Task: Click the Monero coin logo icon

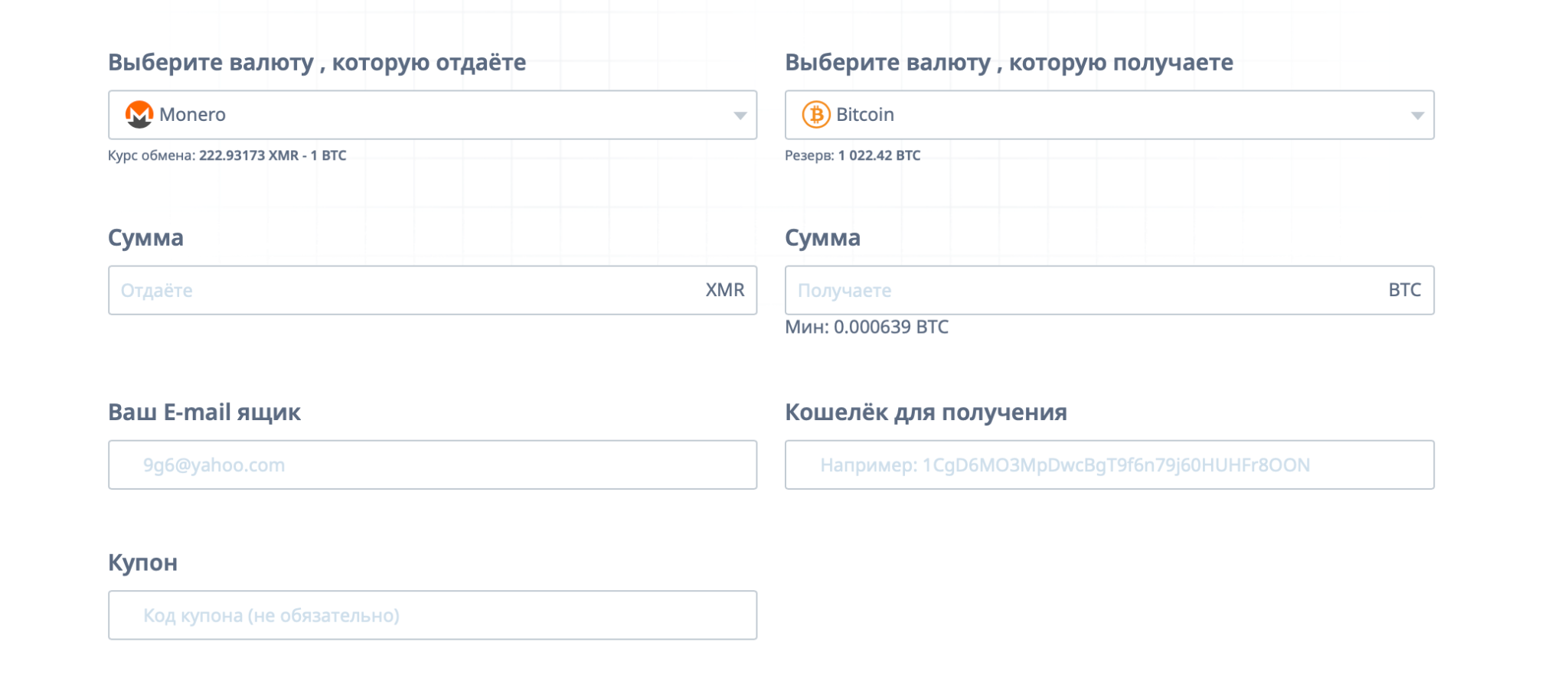Action: 139,115
